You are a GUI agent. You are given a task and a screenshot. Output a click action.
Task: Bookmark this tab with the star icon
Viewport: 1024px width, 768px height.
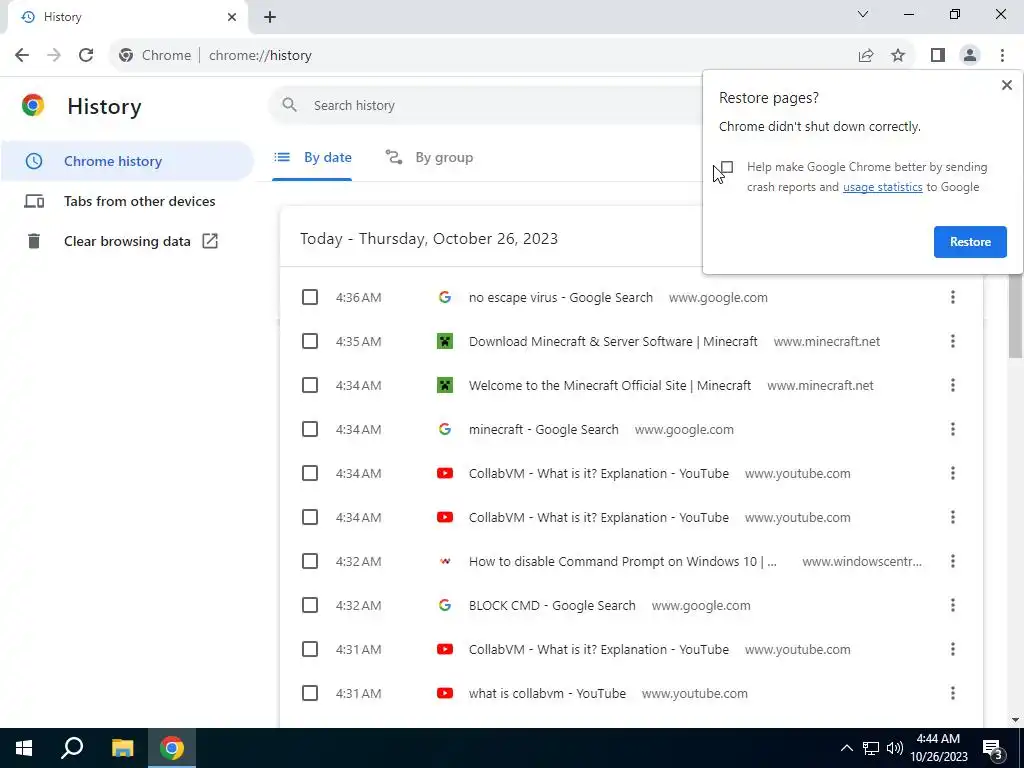click(898, 56)
